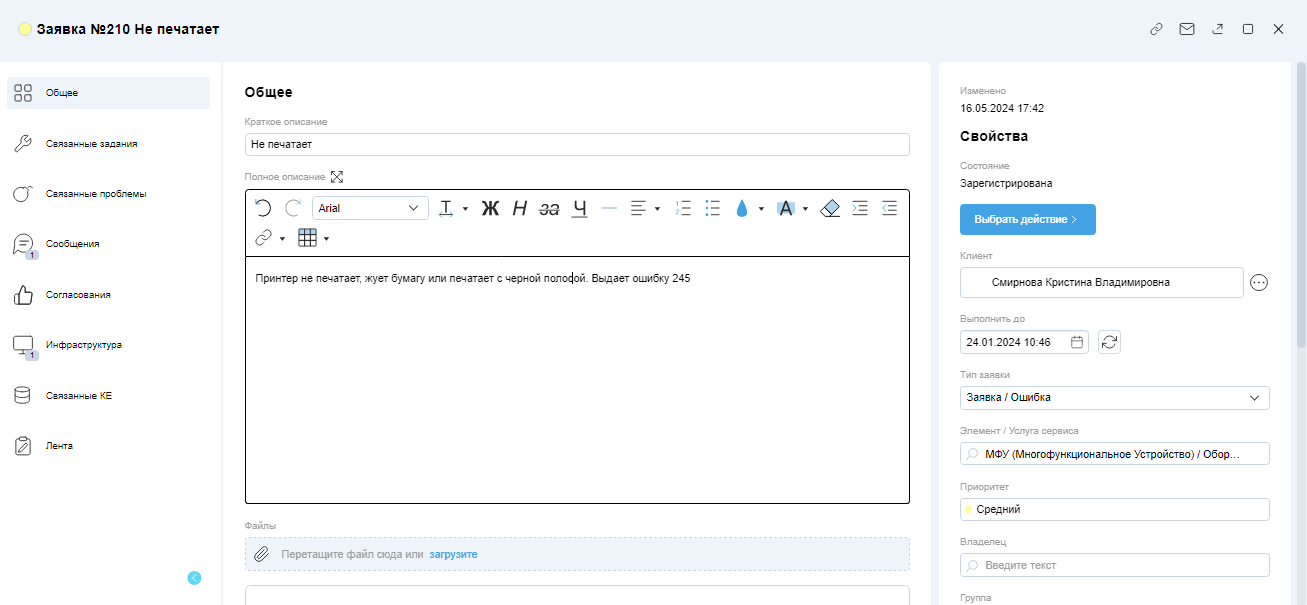This screenshot has height=605, width=1307.
Task: Click the paperclip attachment icon
Action: [262, 554]
